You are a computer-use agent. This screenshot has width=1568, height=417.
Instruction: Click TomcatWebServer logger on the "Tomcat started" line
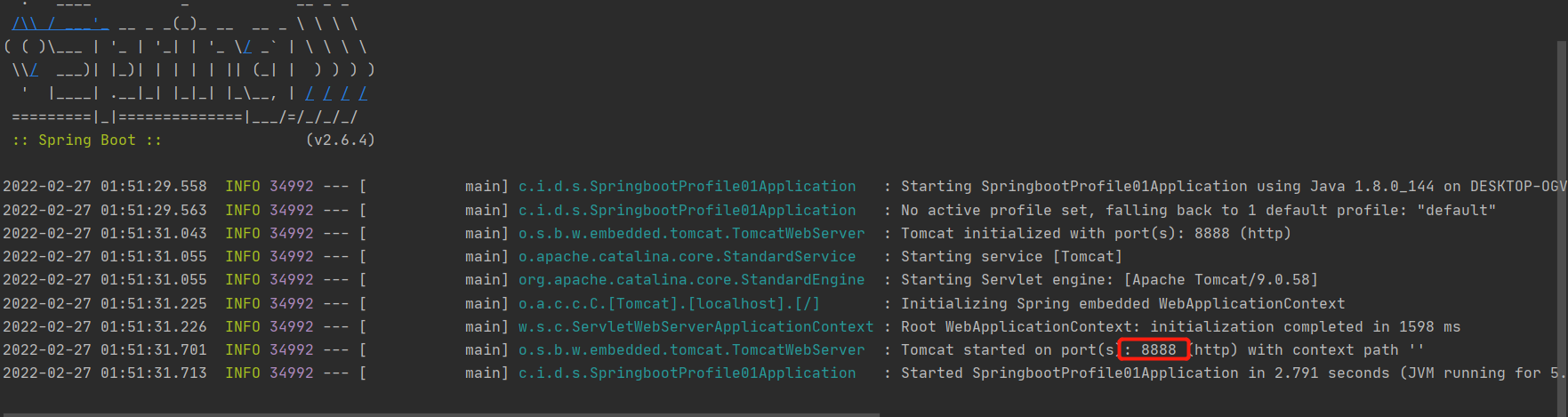691,349
